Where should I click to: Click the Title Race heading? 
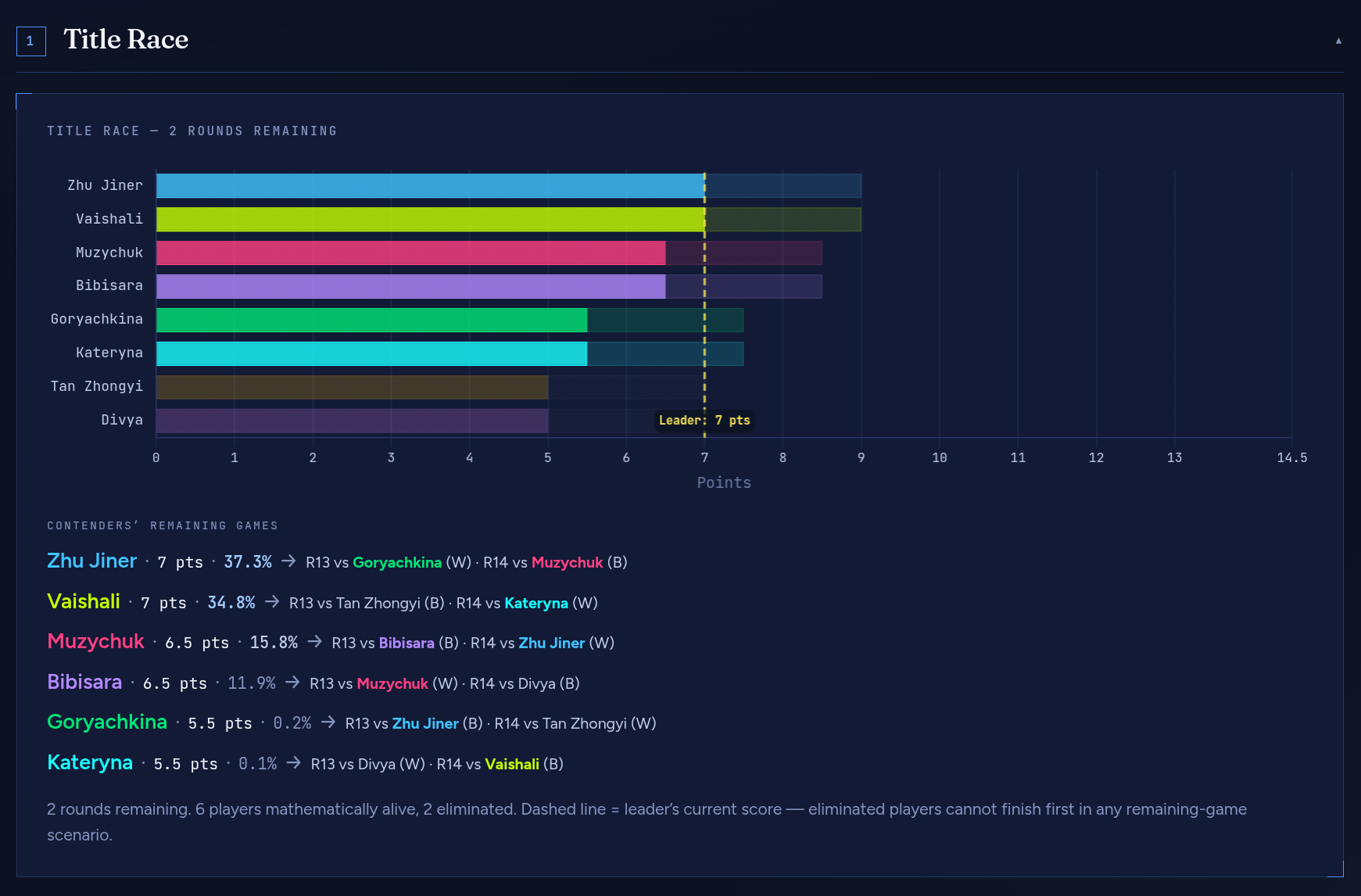click(x=126, y=39)
